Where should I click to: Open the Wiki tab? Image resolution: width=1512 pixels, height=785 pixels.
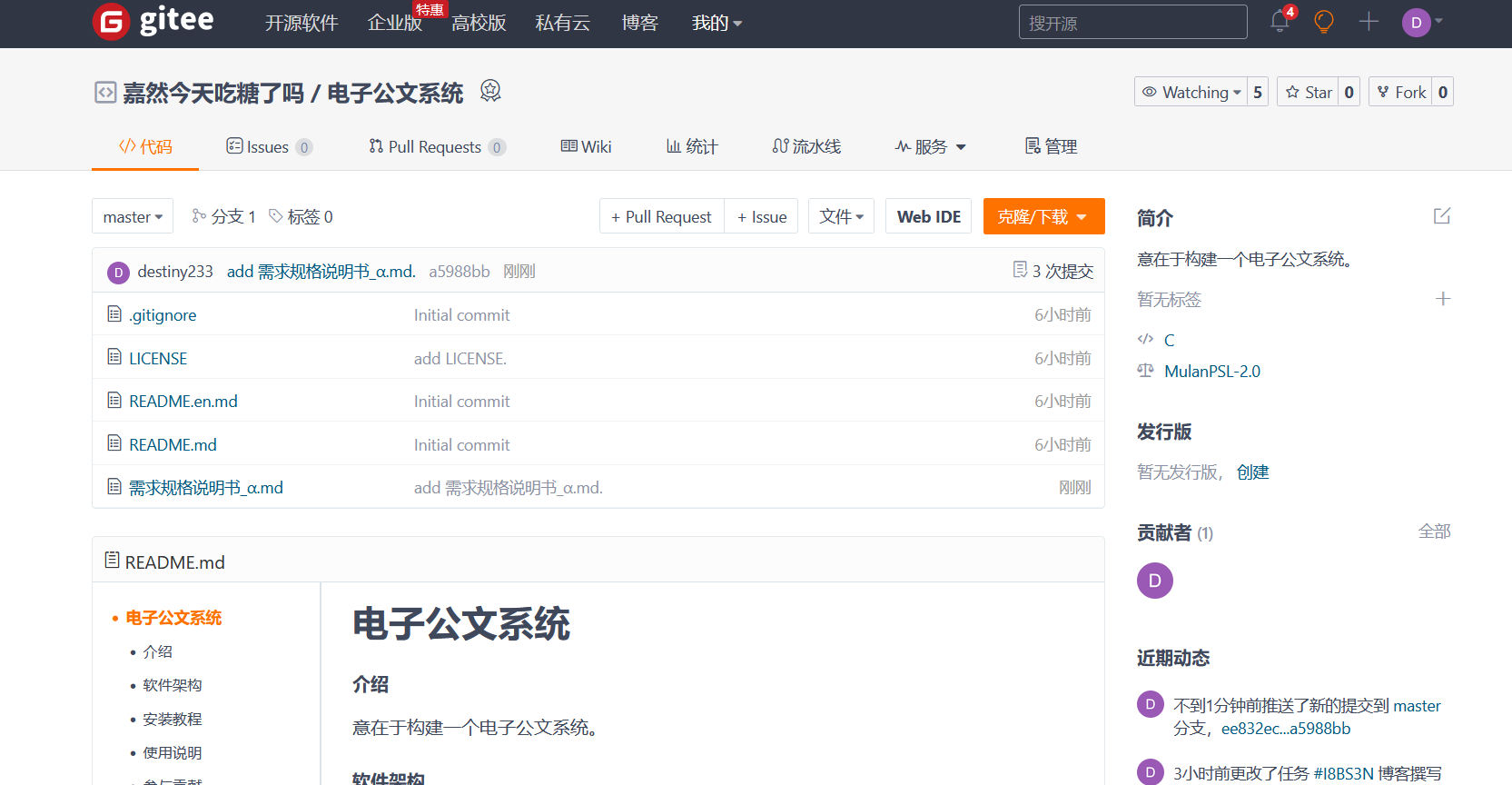tap(586, 146)
